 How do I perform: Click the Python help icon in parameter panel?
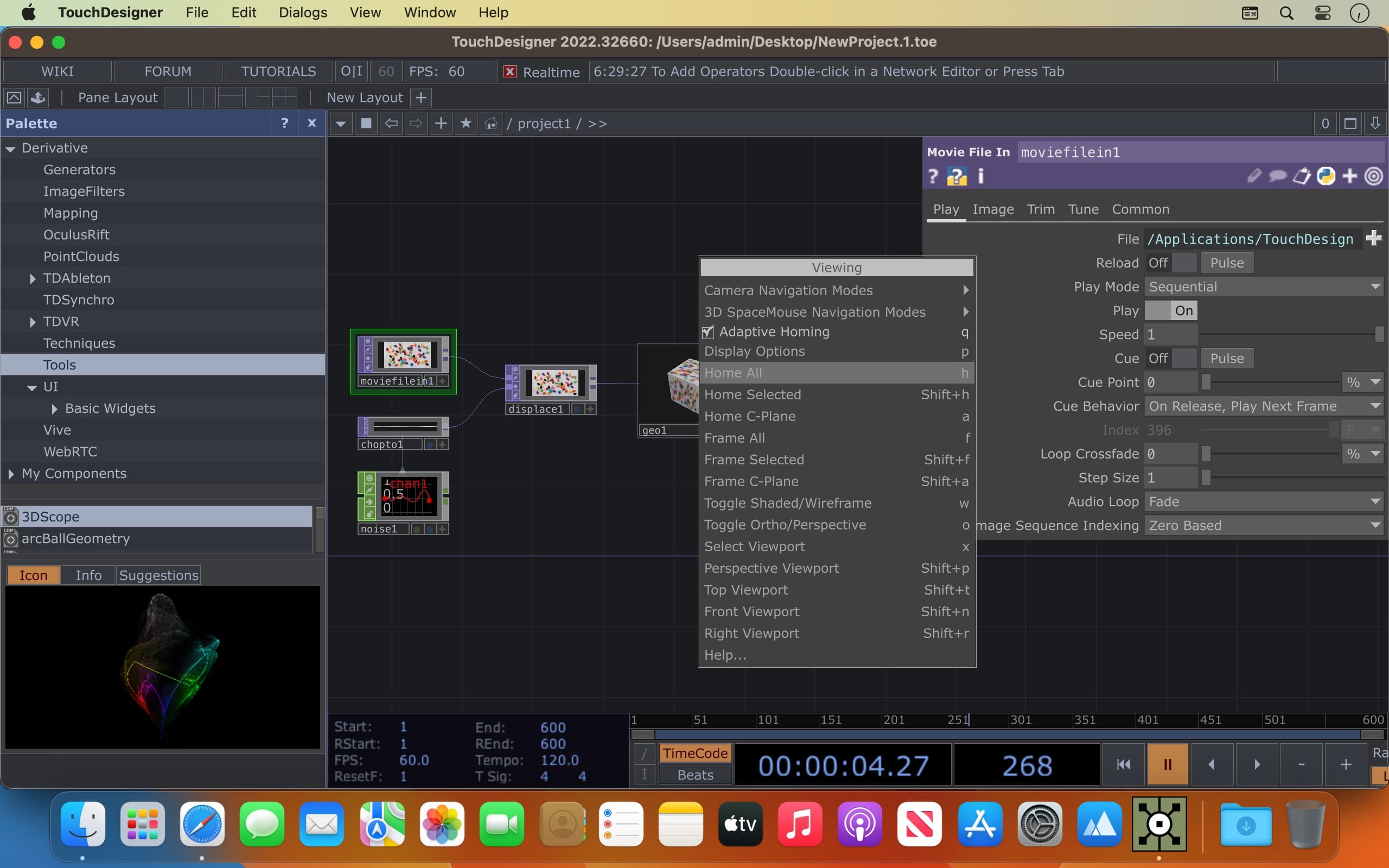click(956, 176)
